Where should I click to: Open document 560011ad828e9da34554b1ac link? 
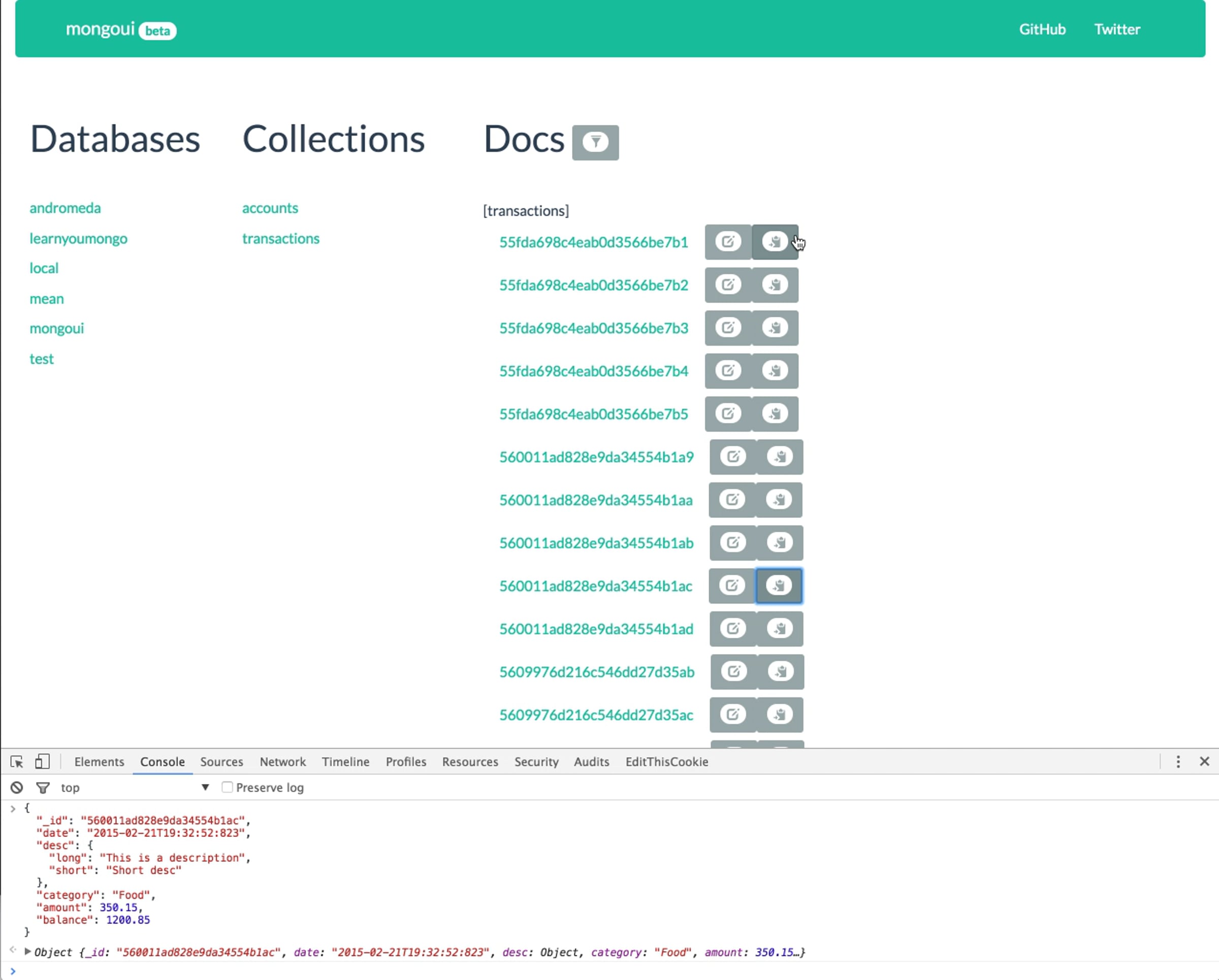[595, 586]
